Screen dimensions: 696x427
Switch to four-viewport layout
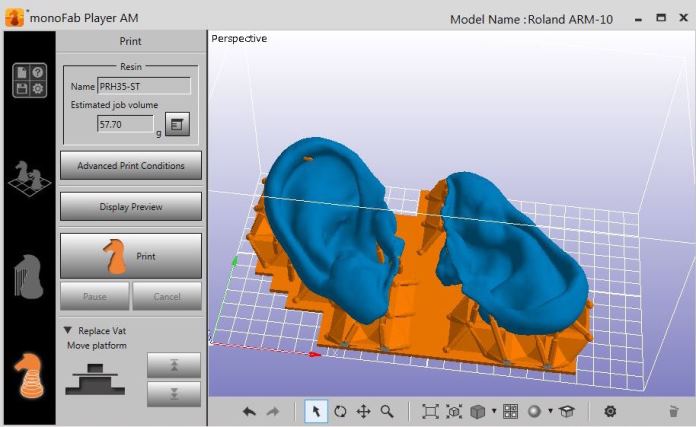[510, 411]
